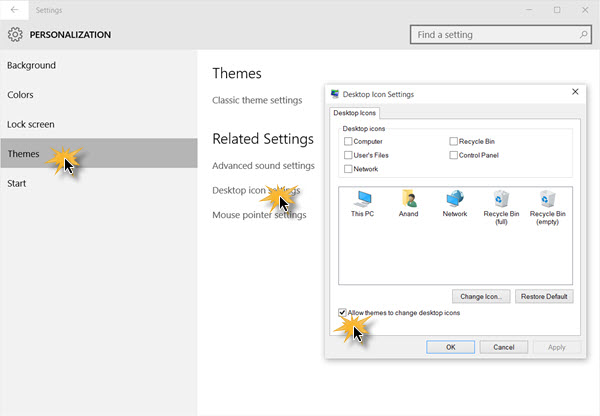600x416 pixels.
Task: Select the Anand user folder icon
Action: tap(408, 204)
